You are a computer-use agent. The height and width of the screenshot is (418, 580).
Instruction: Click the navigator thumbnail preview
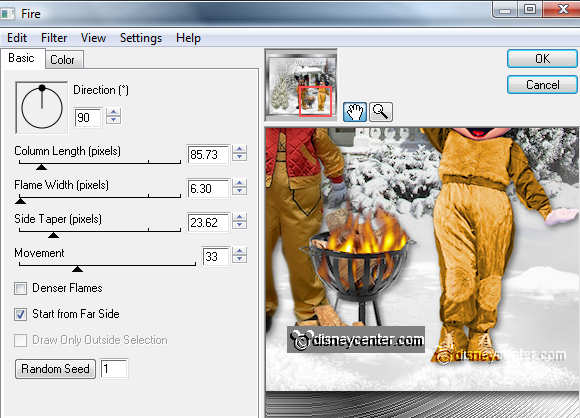[301, 85]
